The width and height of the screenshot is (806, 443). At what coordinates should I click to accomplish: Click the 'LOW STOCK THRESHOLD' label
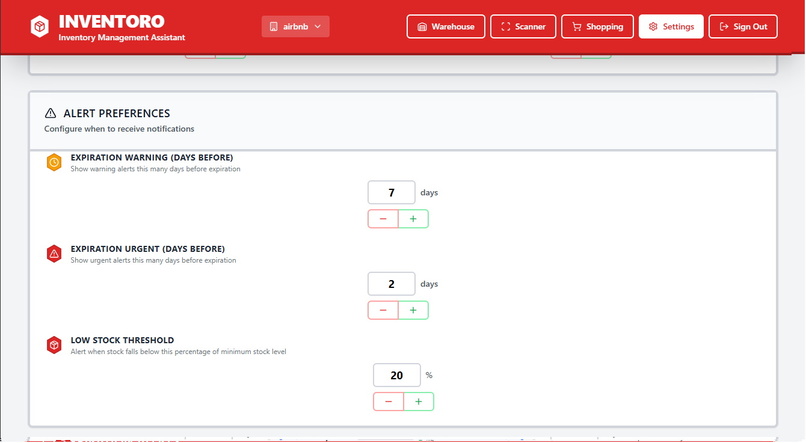122,341
